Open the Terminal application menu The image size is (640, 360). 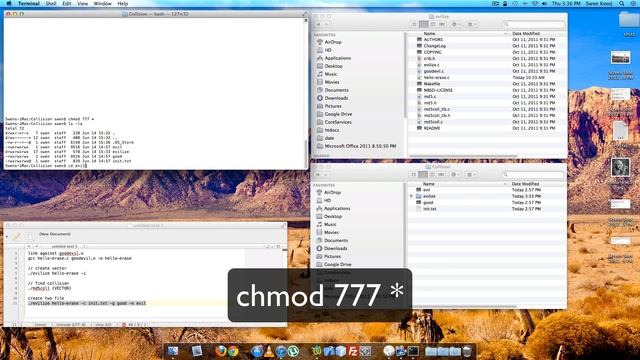pos(29,3)
